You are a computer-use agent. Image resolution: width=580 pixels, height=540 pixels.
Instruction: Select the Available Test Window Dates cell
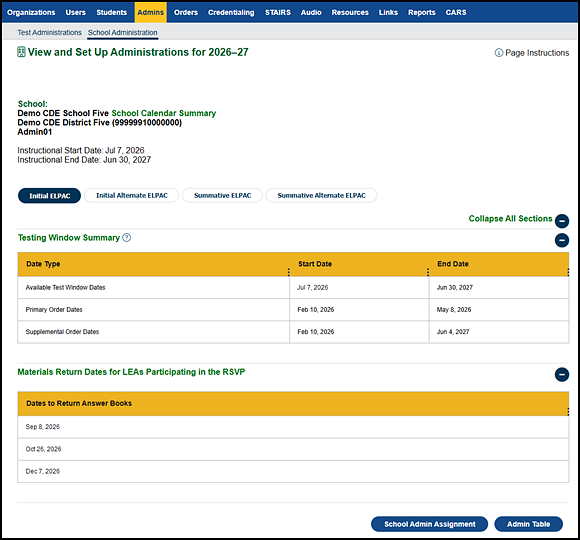(154, 287)
